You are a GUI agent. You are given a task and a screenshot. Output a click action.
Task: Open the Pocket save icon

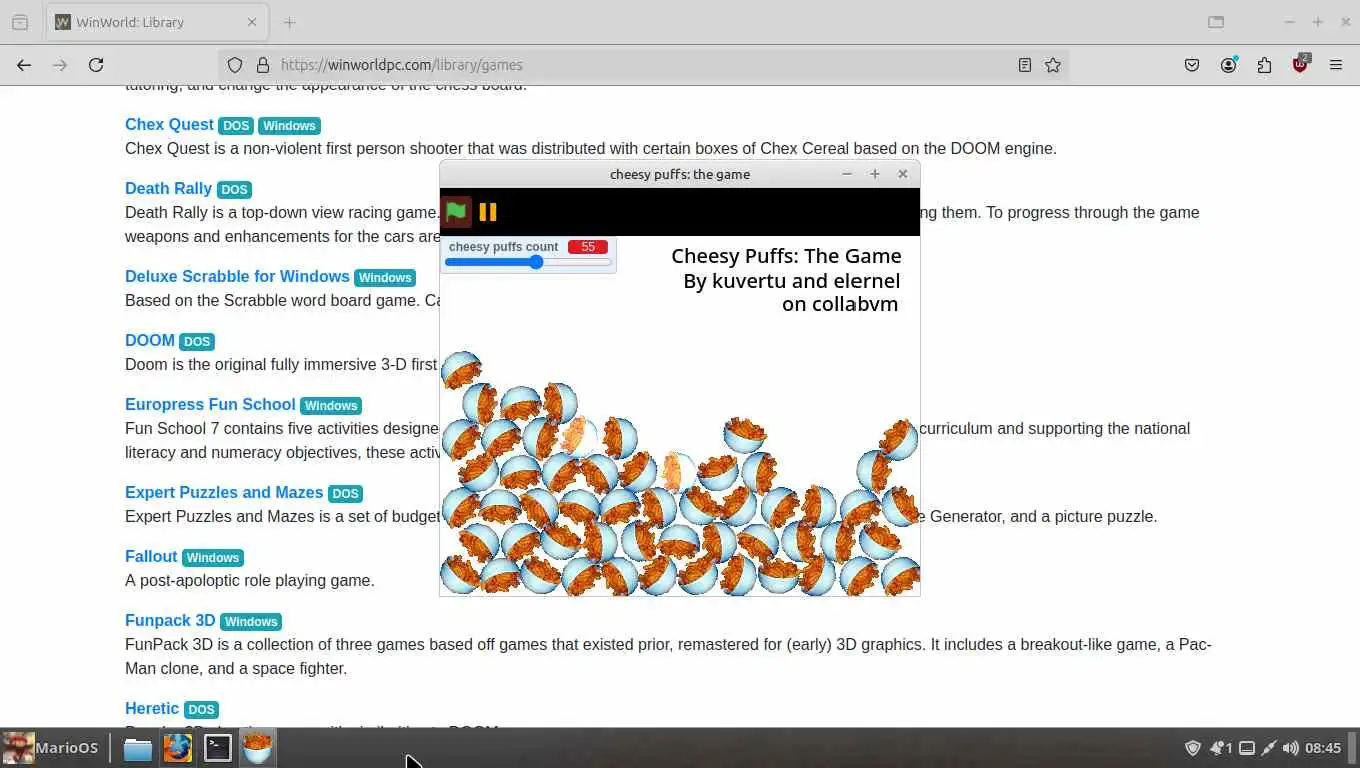click(1192, 65)
